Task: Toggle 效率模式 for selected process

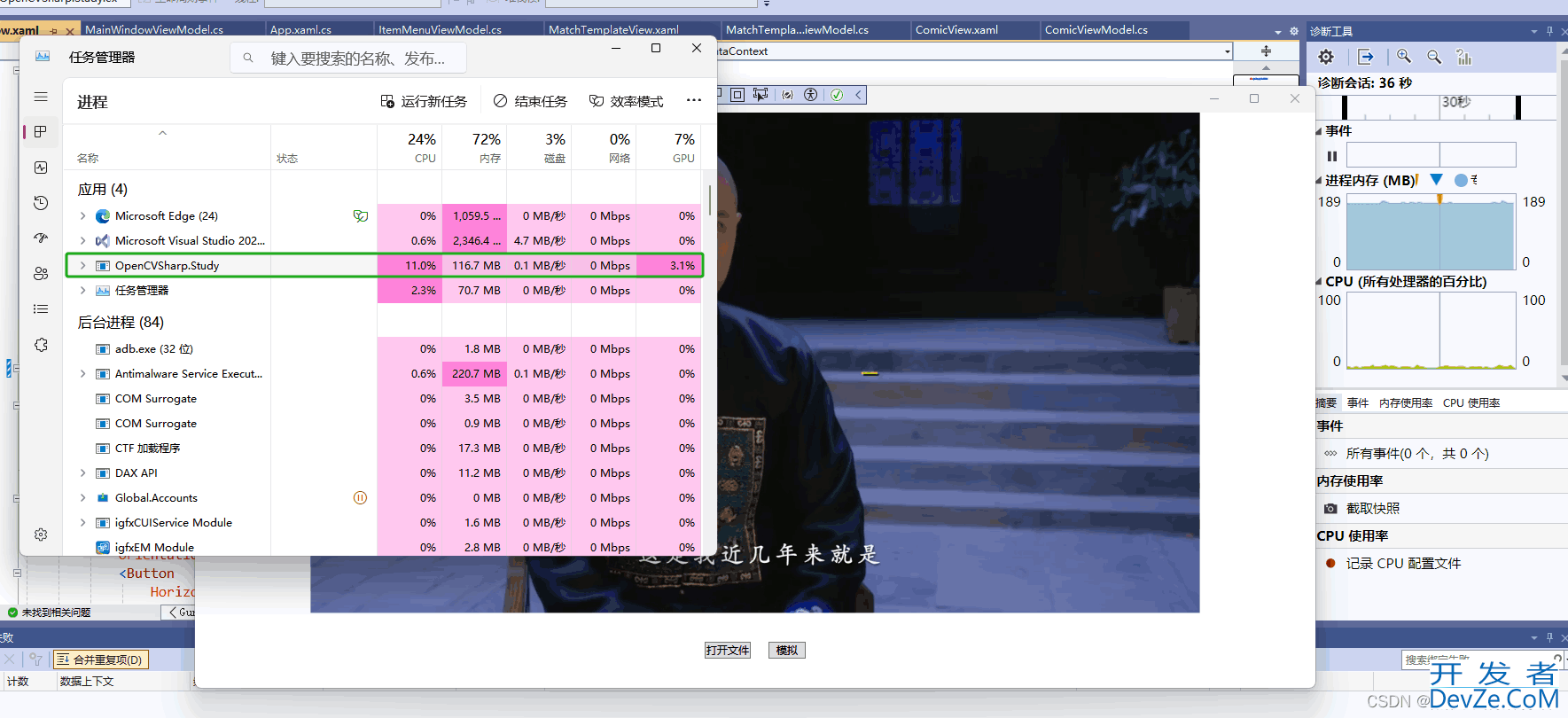Action: point(627,102)
